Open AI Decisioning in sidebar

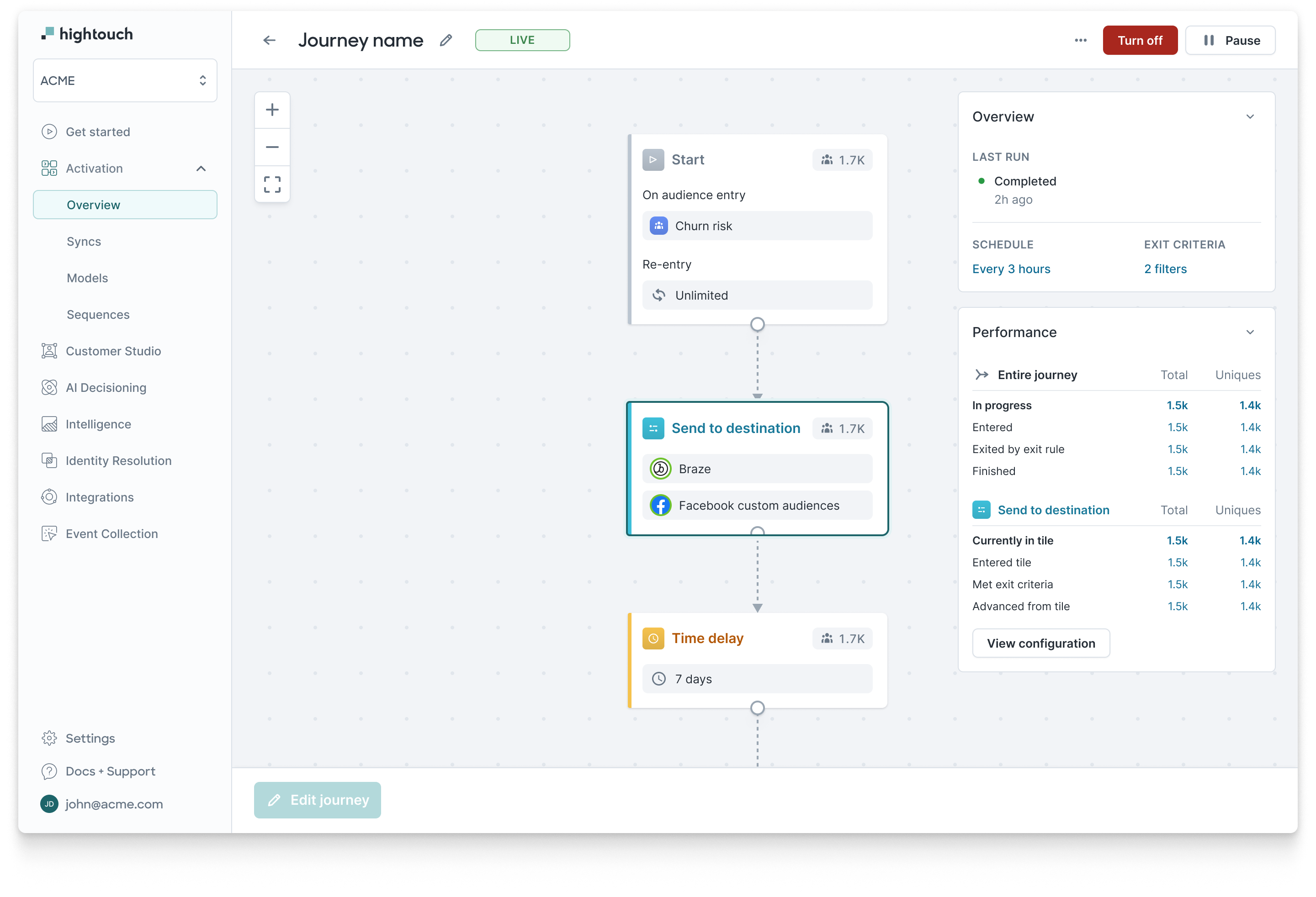[105, 388]
